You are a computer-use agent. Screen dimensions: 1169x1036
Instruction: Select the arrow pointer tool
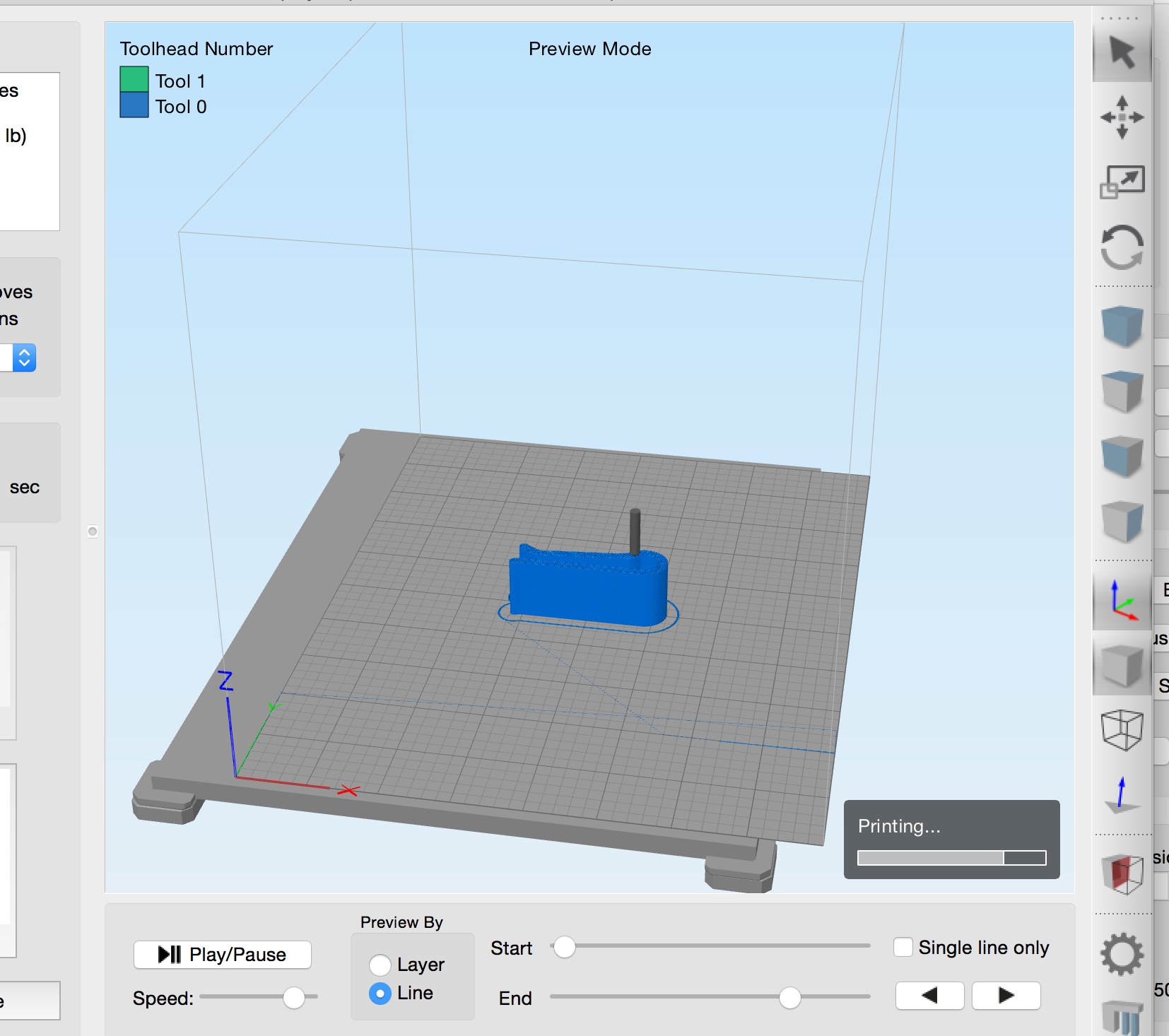coord(1122,52)
